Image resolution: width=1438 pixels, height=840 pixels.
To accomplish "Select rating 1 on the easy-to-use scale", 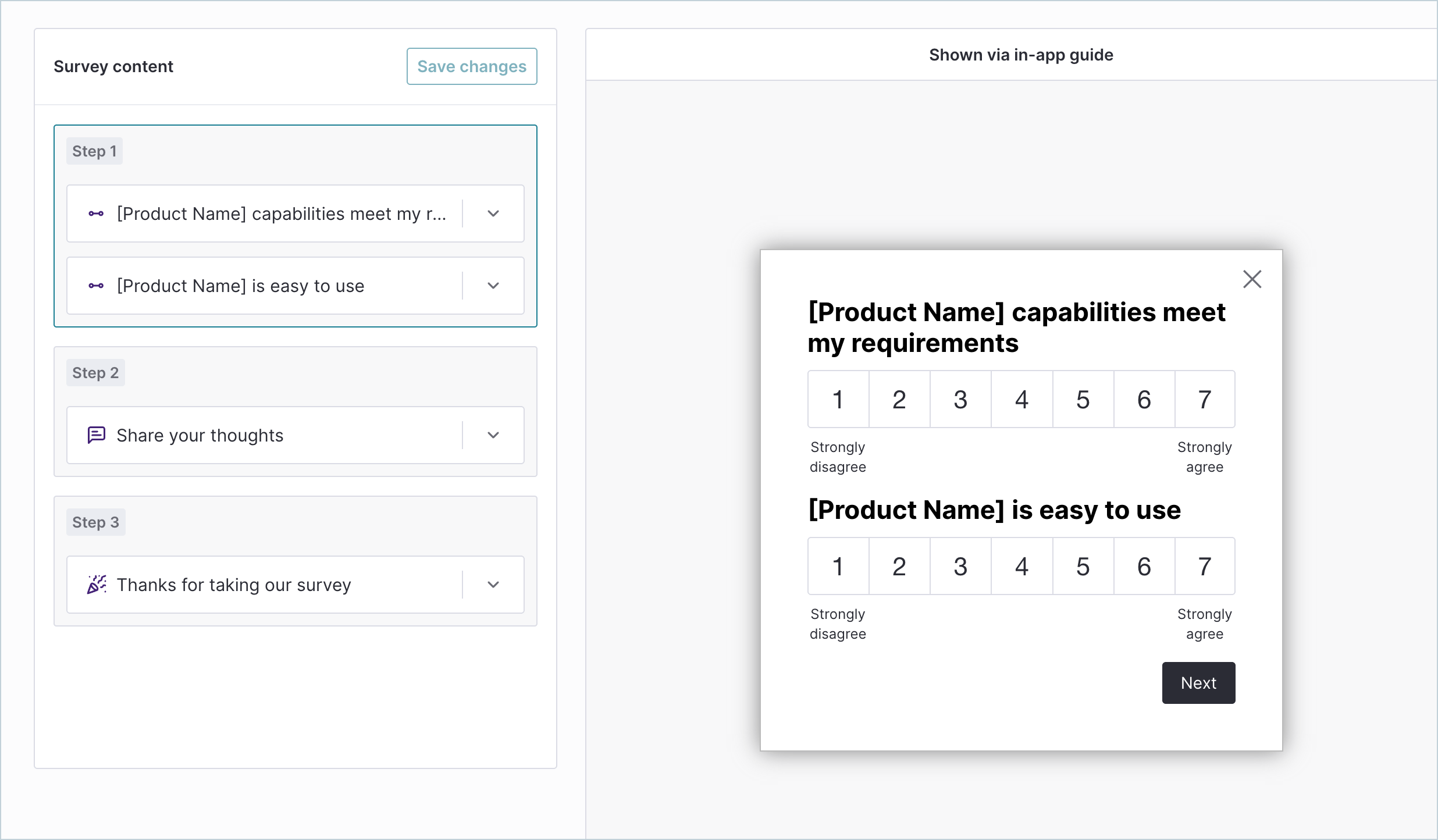I will pyautogui.click(x=838, y=566).
